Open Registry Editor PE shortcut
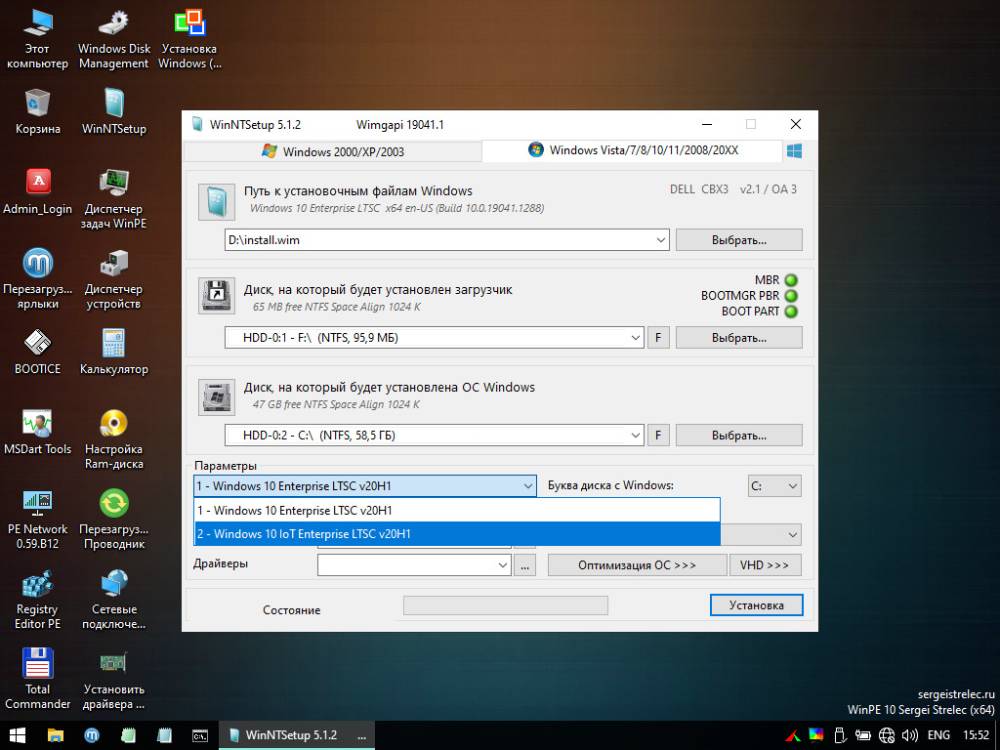The height and width of the screenshot is (750, 1000). pos(37,599)
